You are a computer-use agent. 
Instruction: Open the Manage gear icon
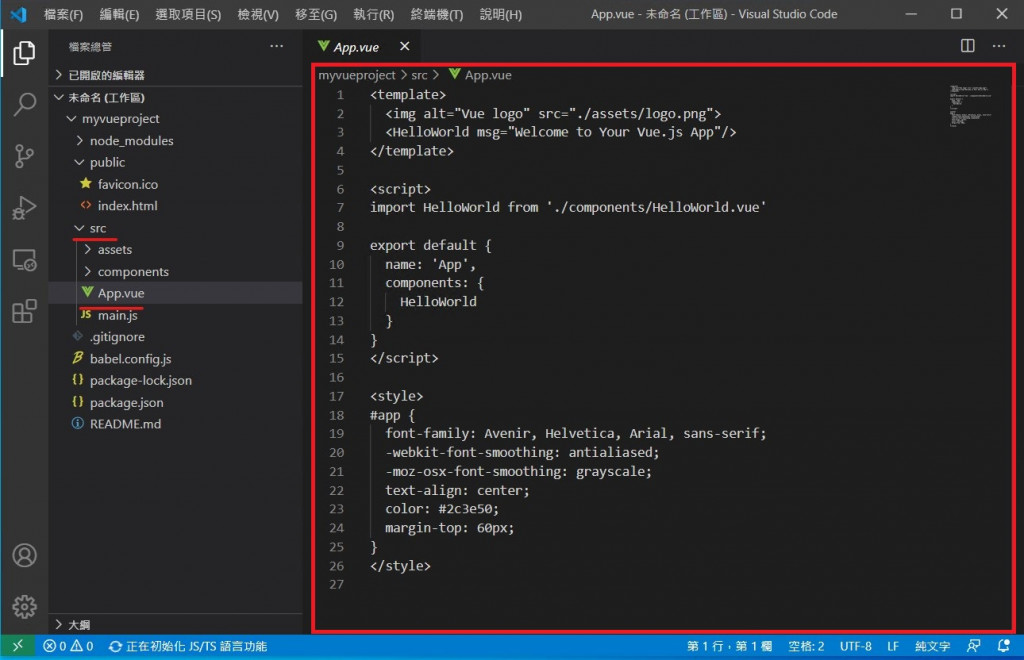coord(24,607)
